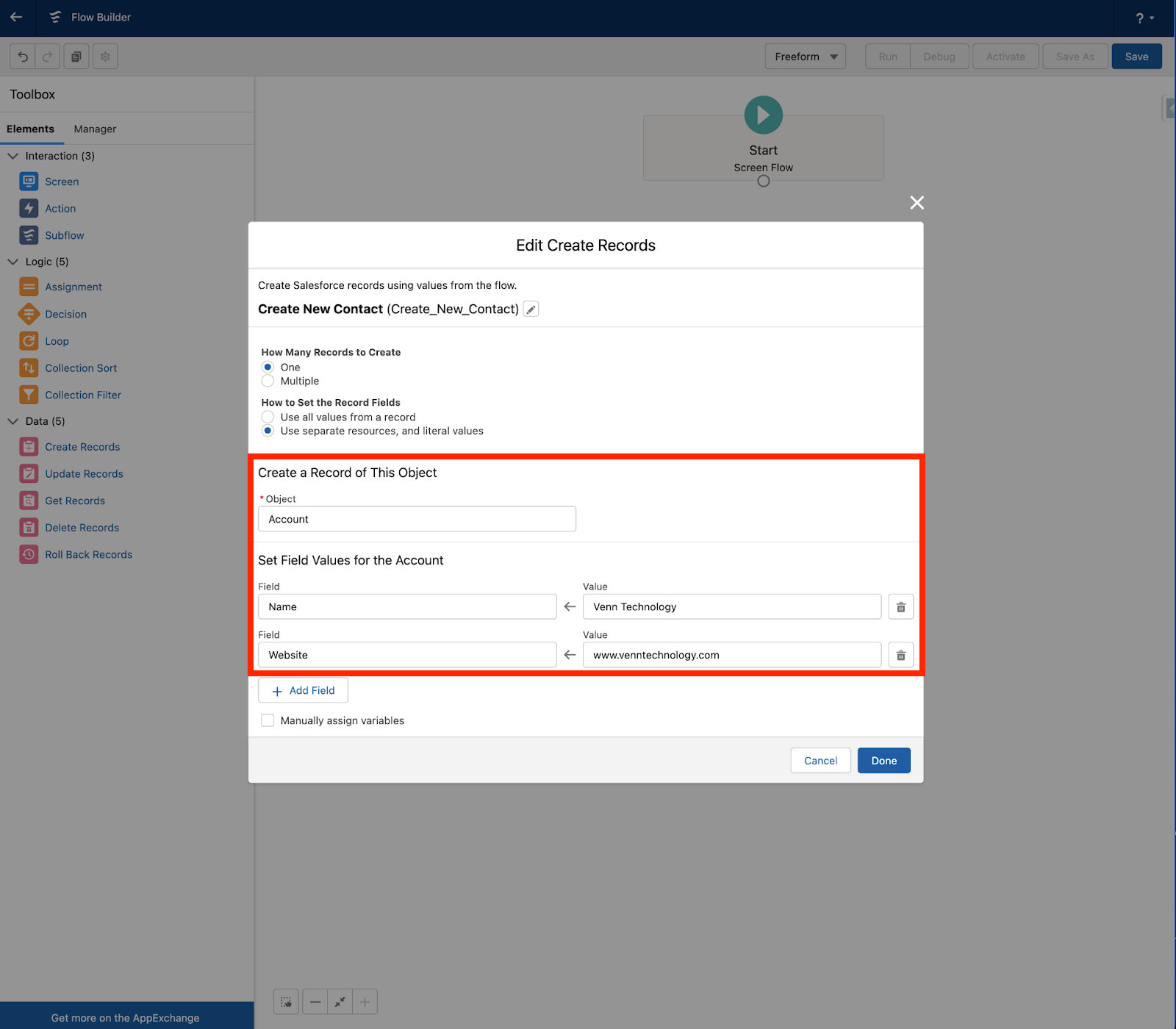1176x1029 pixels.
Task: Choose Use all values from a record
Action: pyautogui.click(x=268, y=417)
